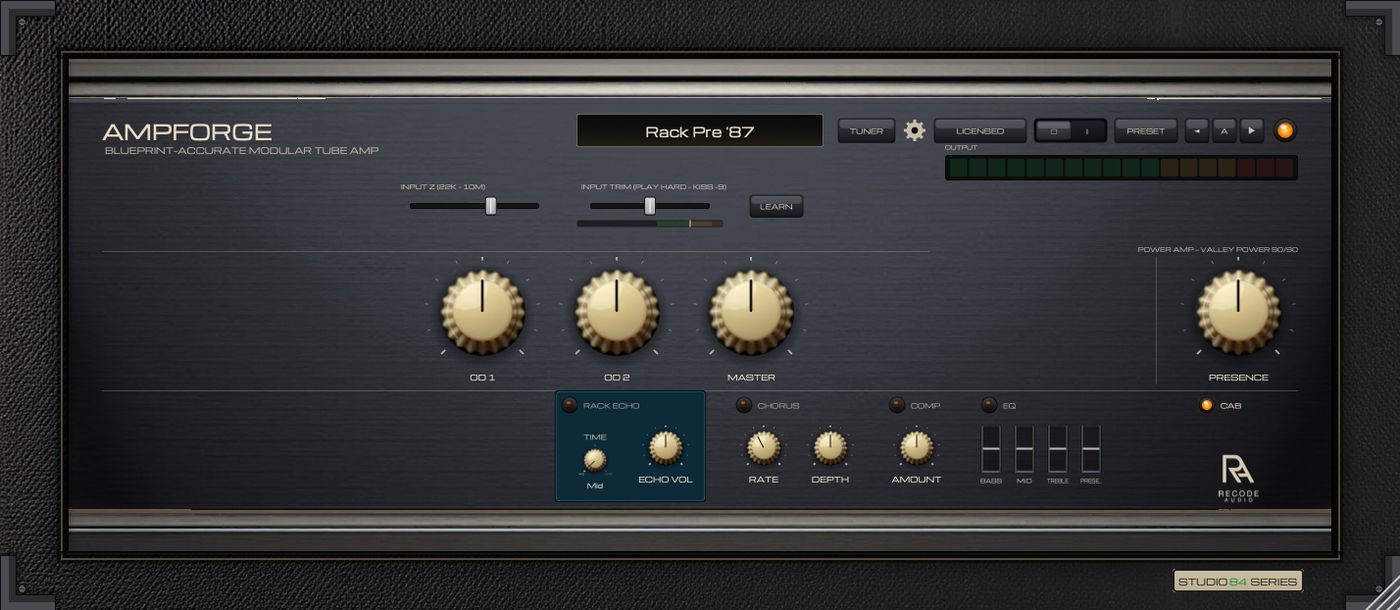This screenshot has width=1400, height=610.
Task: Click the Recode Audio logo
Action: 1238,478
